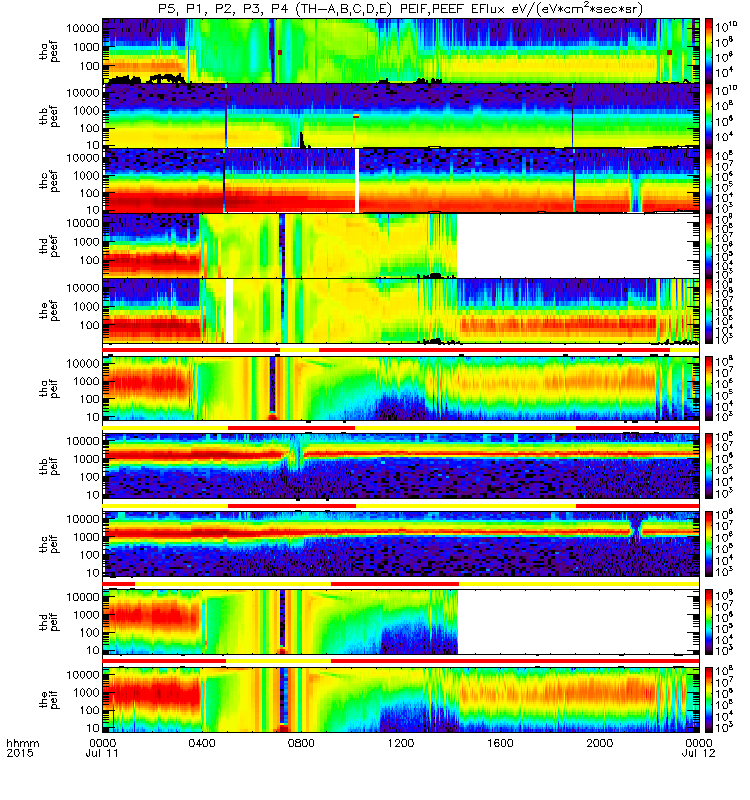Click the 10^10 label on top color bar

(x=726, y=27)
